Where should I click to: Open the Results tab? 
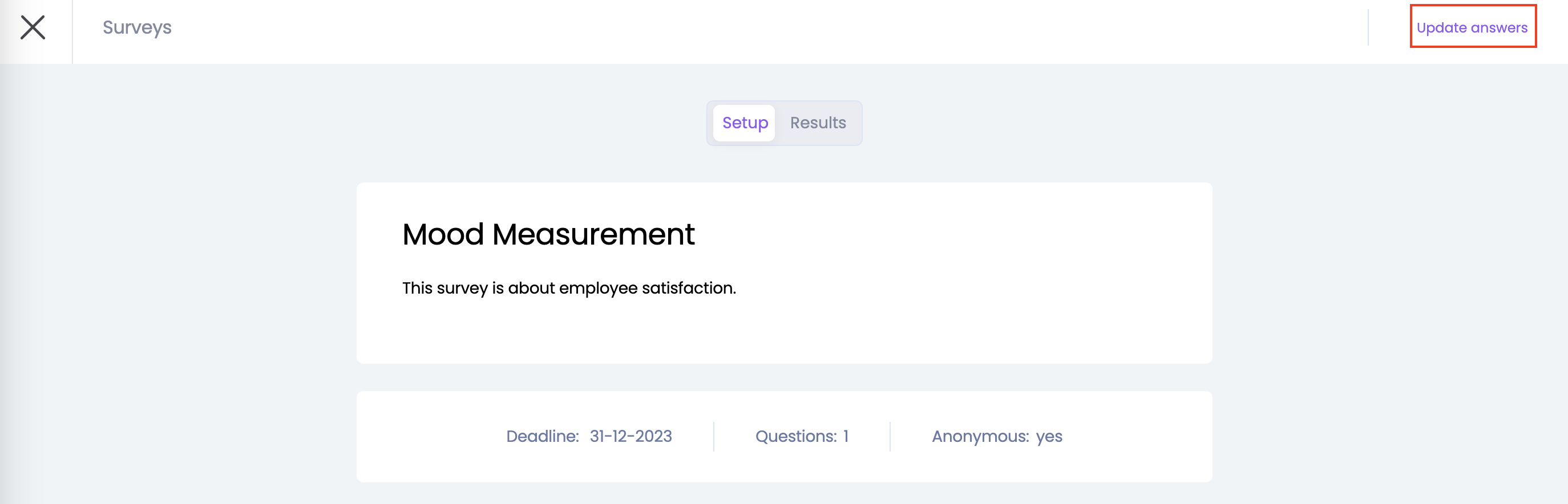[x=818, y=123]
